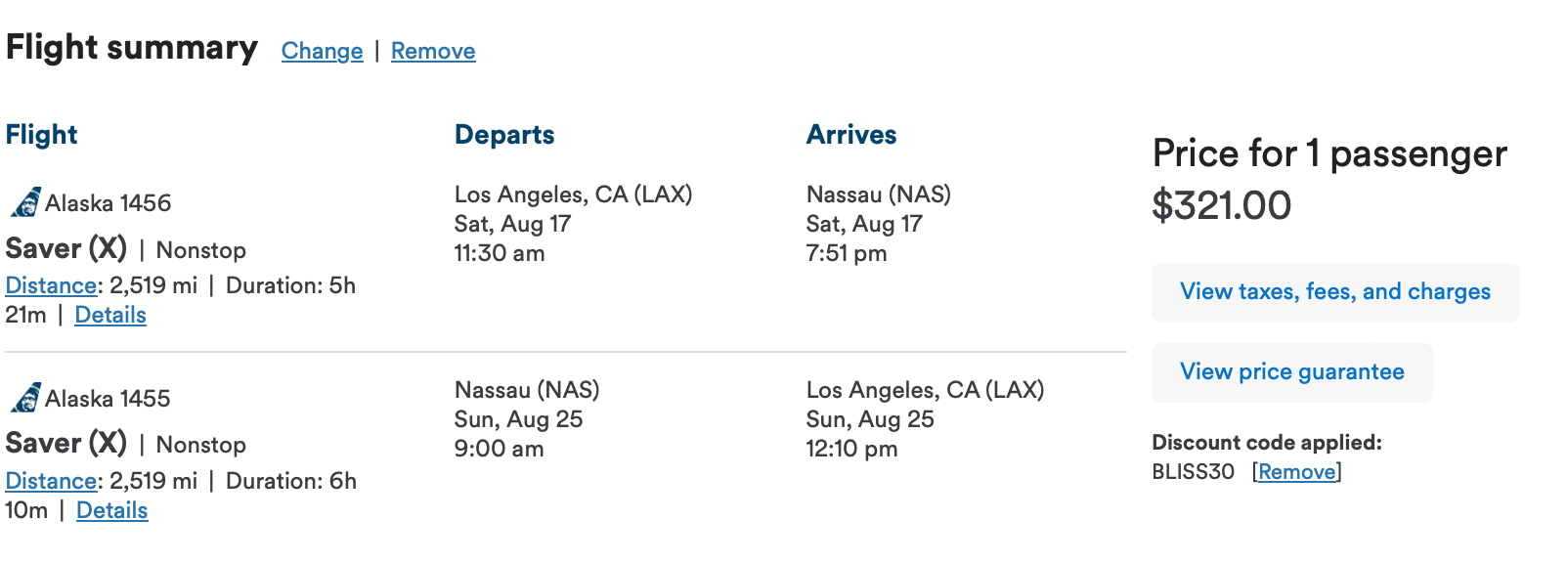
Task: Click the Arrives column header
Action: coord(850,135)
